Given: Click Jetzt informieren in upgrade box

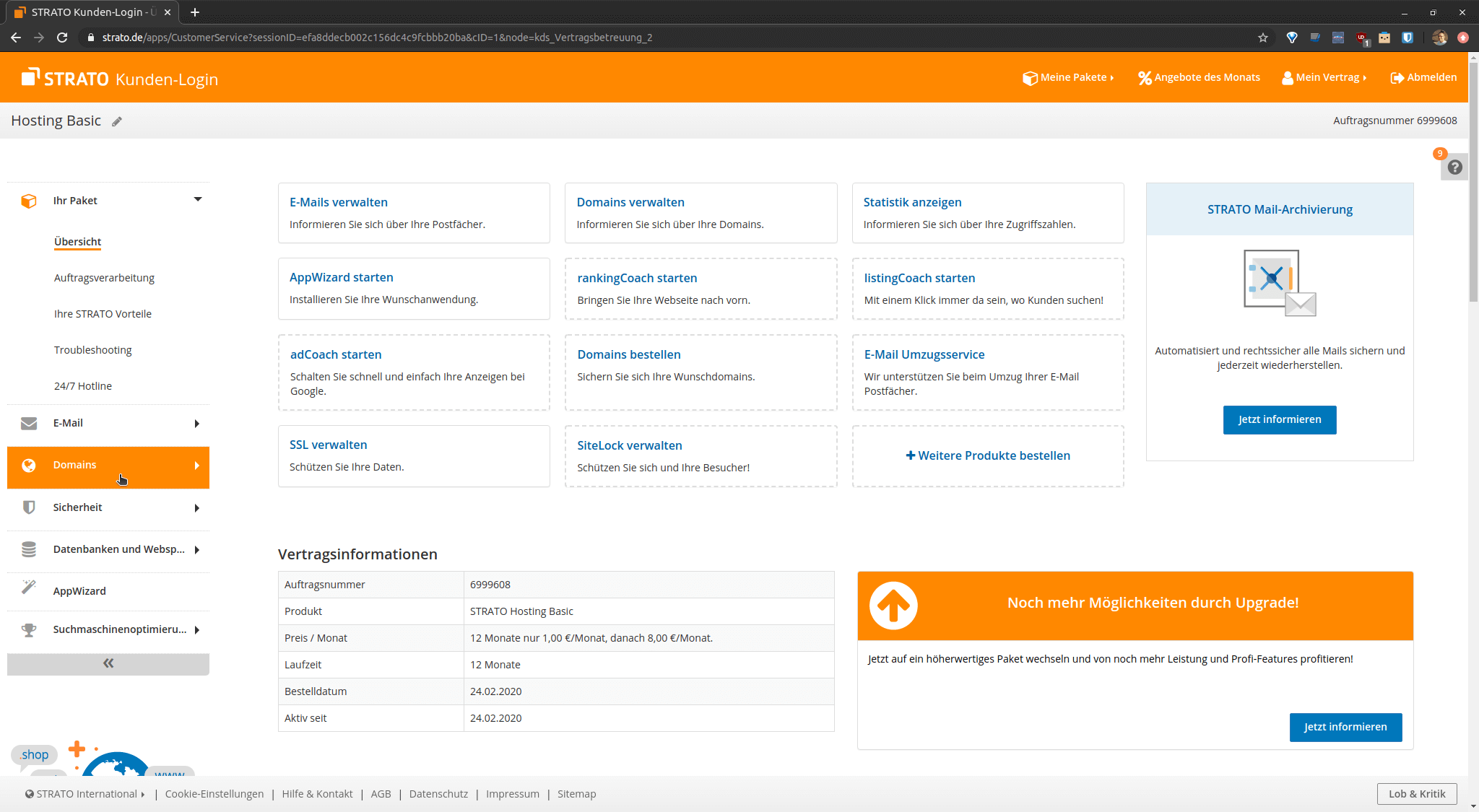Looking at the screenshot, I should (1345, 728).
